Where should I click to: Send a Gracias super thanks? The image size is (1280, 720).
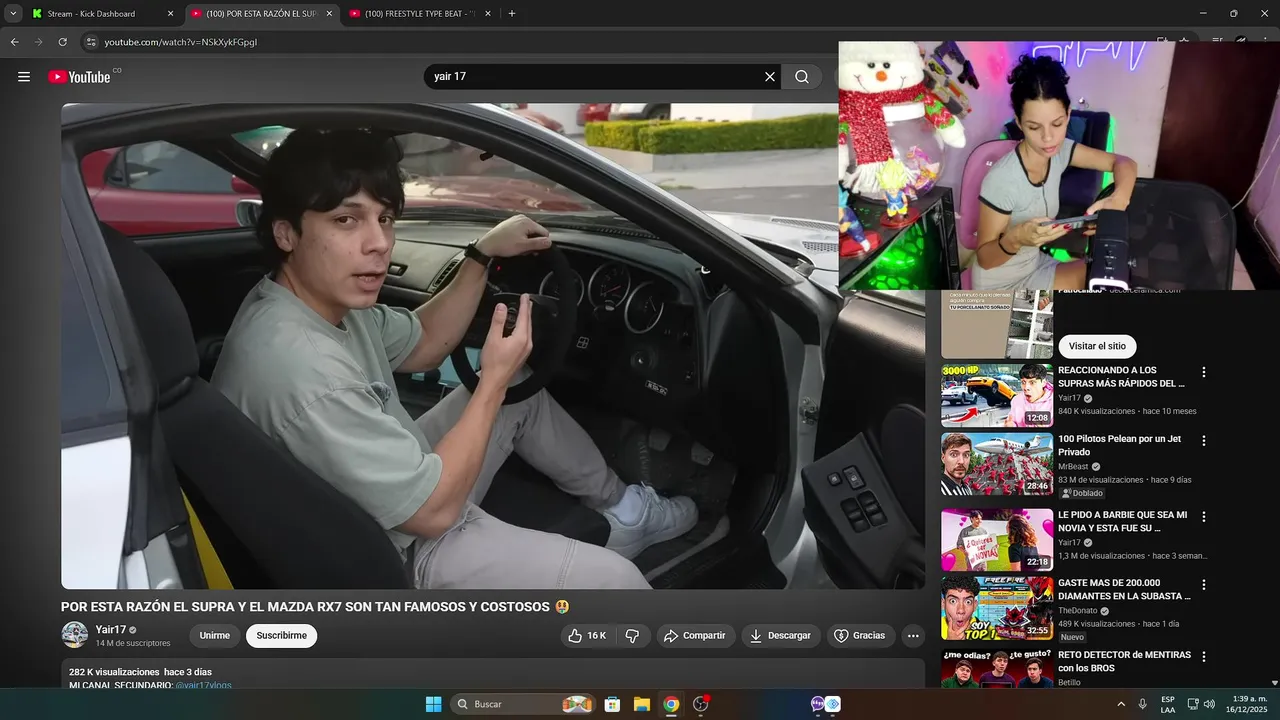(860, 636)
